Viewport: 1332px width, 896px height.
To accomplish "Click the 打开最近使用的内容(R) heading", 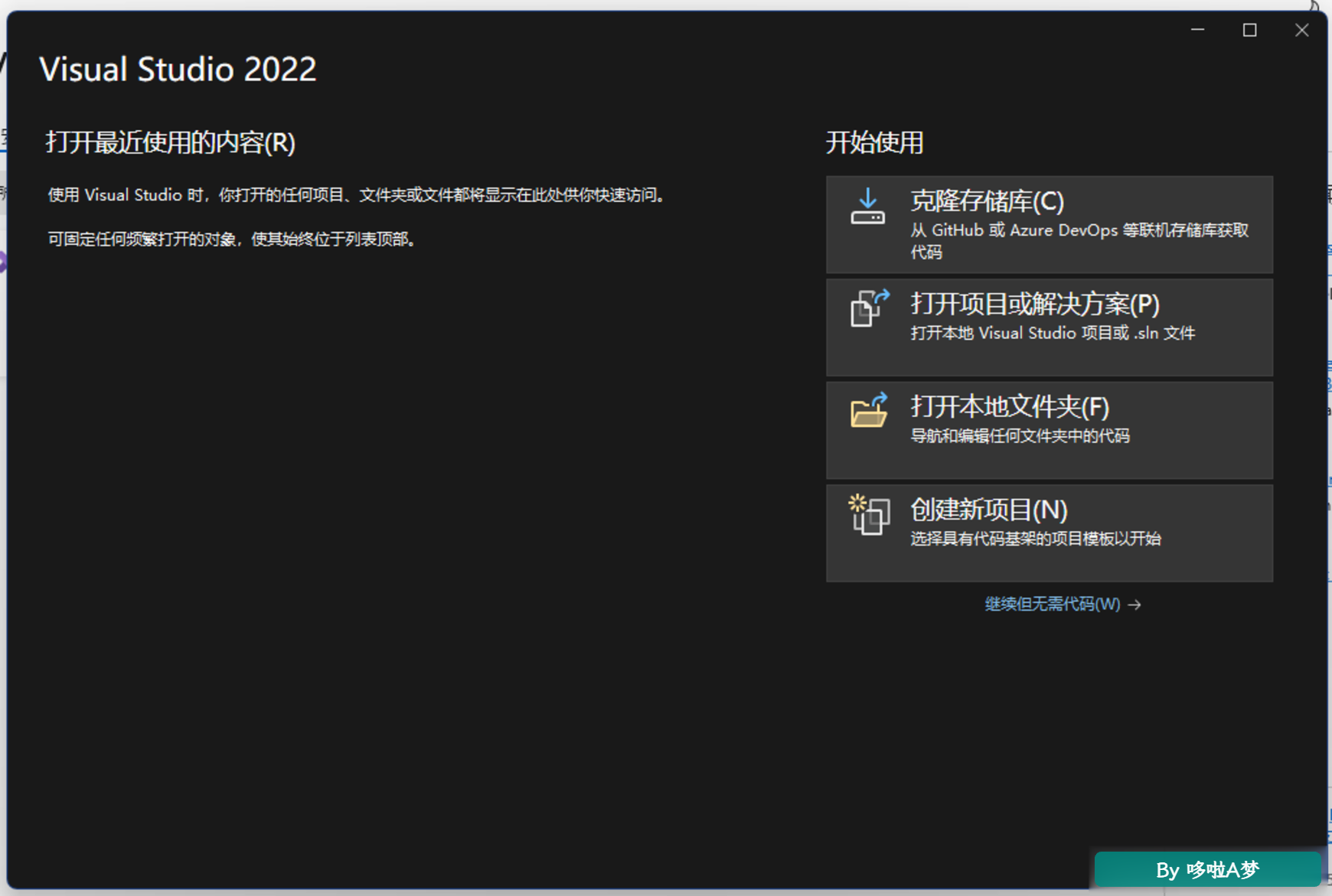I will (x=171, y=142).
